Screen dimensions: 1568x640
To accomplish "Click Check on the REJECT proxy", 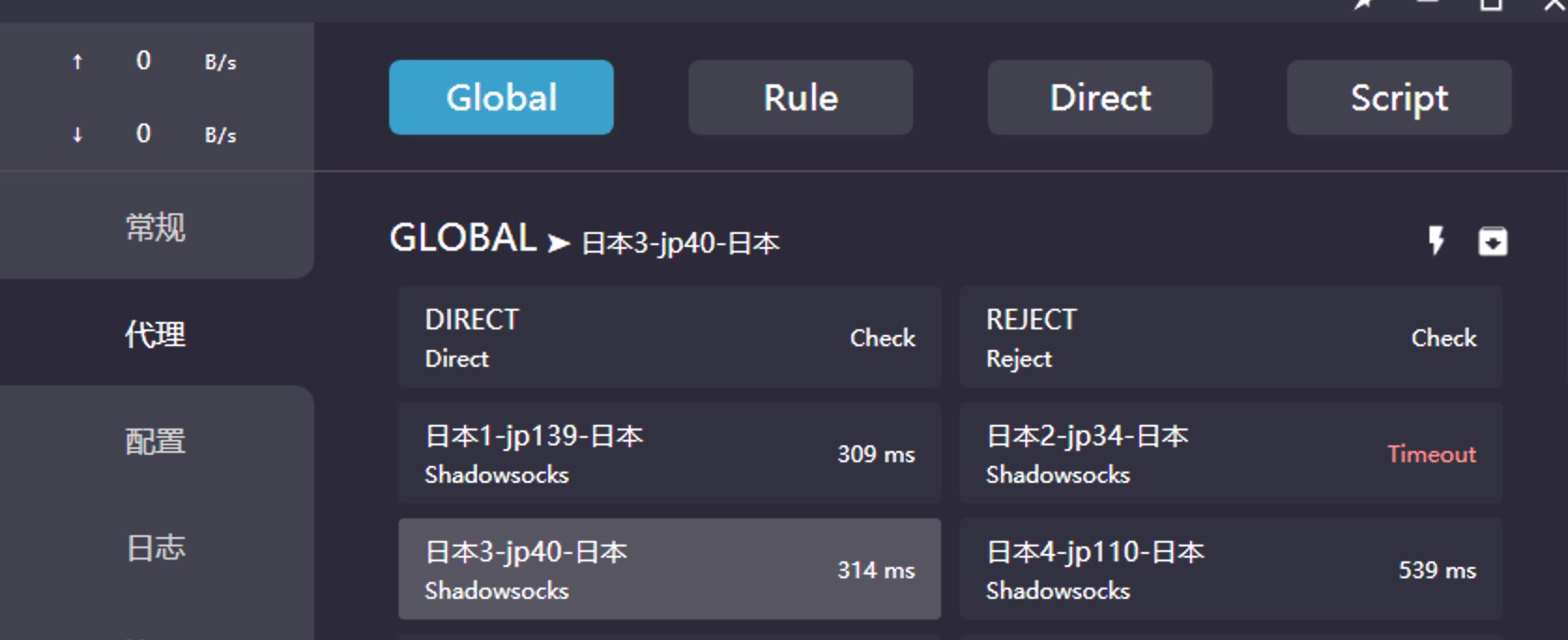I will [x=1444, y=338].
